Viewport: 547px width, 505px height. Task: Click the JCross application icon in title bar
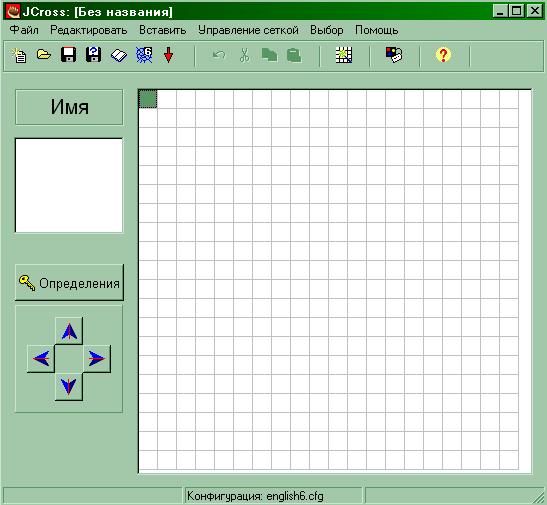(13, 12)
